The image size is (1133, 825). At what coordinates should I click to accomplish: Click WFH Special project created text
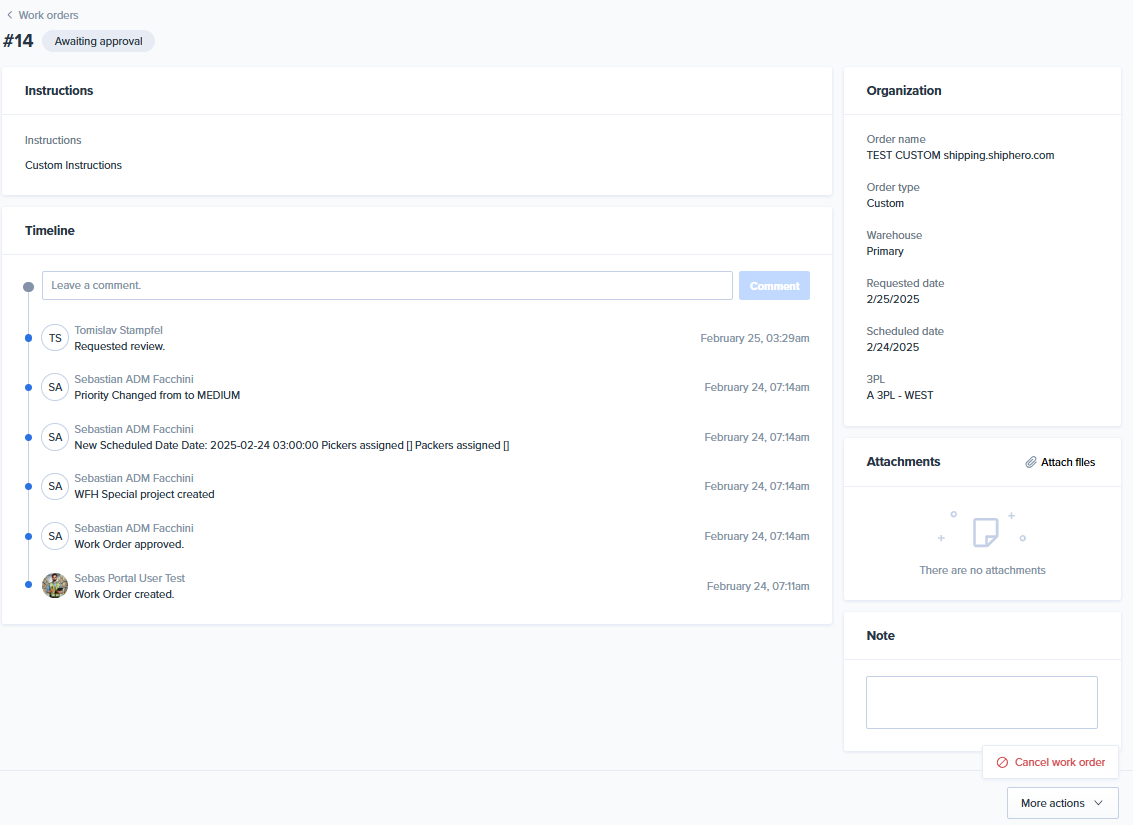pos(145,494)
